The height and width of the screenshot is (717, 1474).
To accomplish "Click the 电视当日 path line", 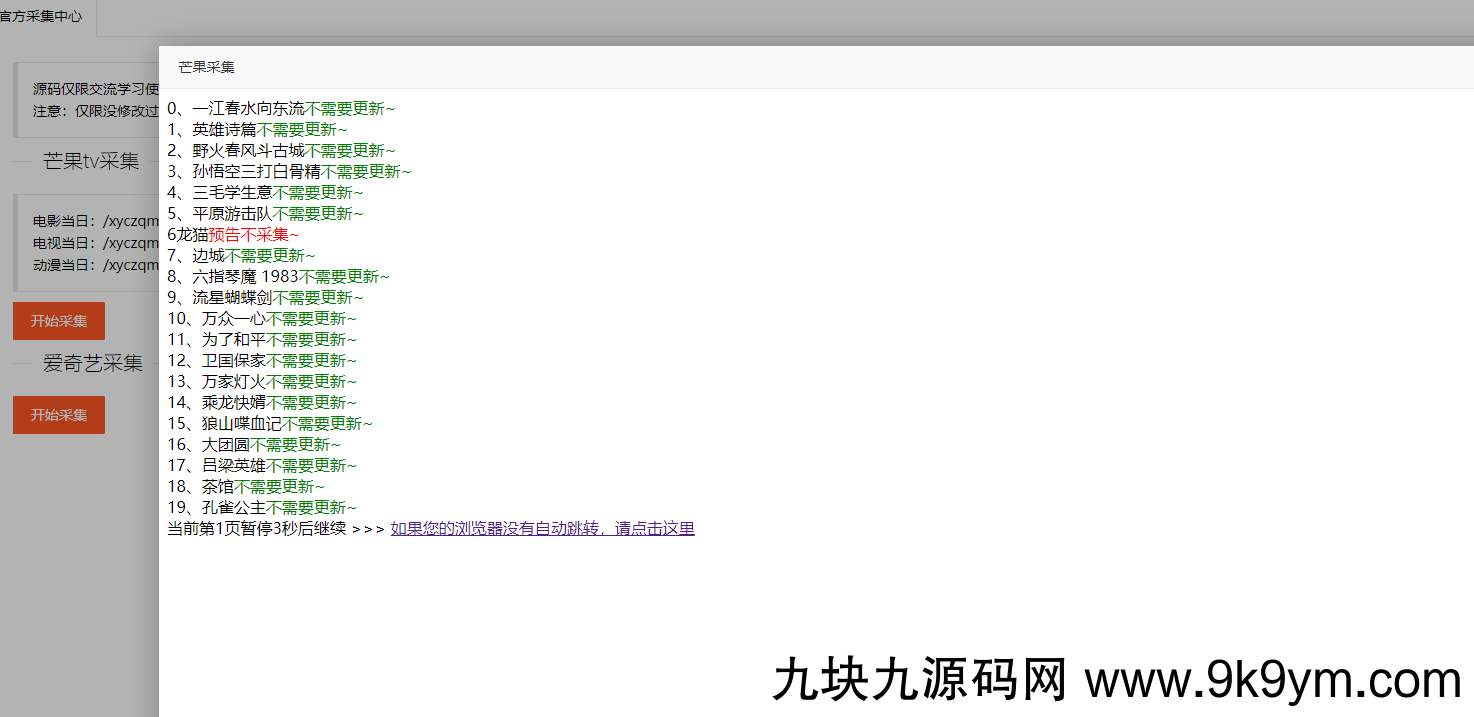I will click(95, 243).
